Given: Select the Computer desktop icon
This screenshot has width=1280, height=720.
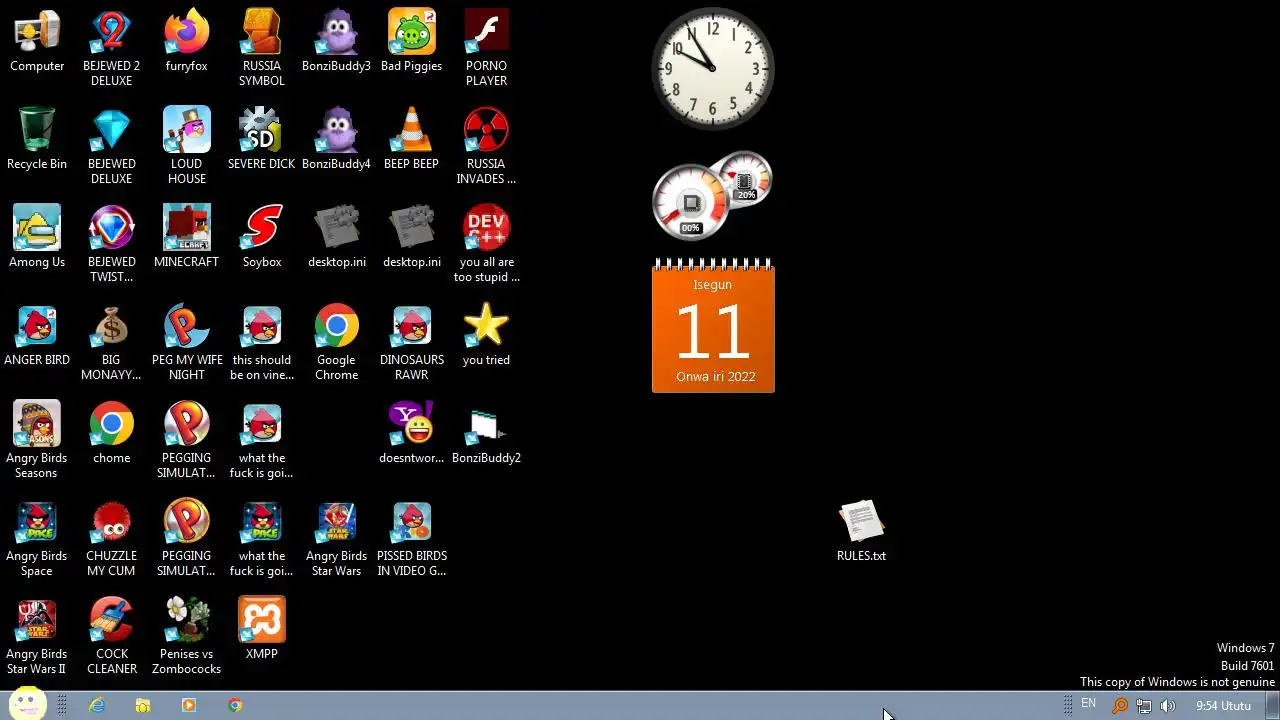Looking at the screenshot, I should (x=37, y=42).
